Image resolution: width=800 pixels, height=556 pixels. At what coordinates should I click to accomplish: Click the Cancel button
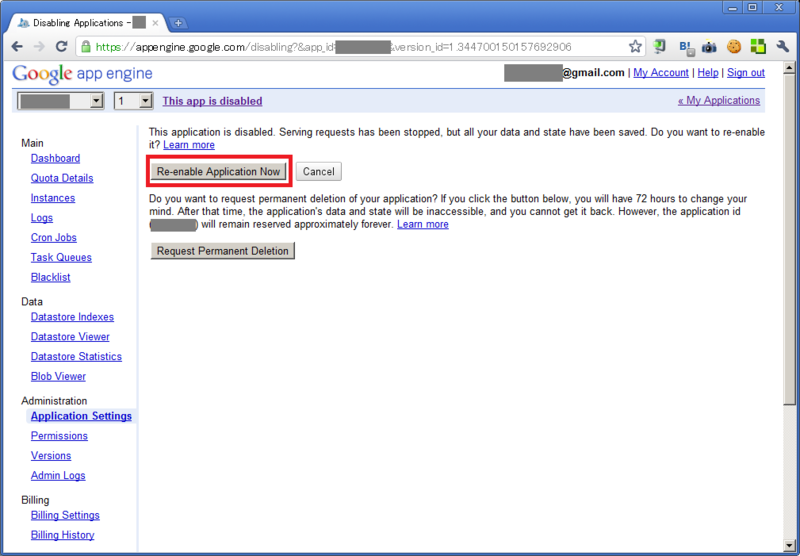(x=318, y=171)
